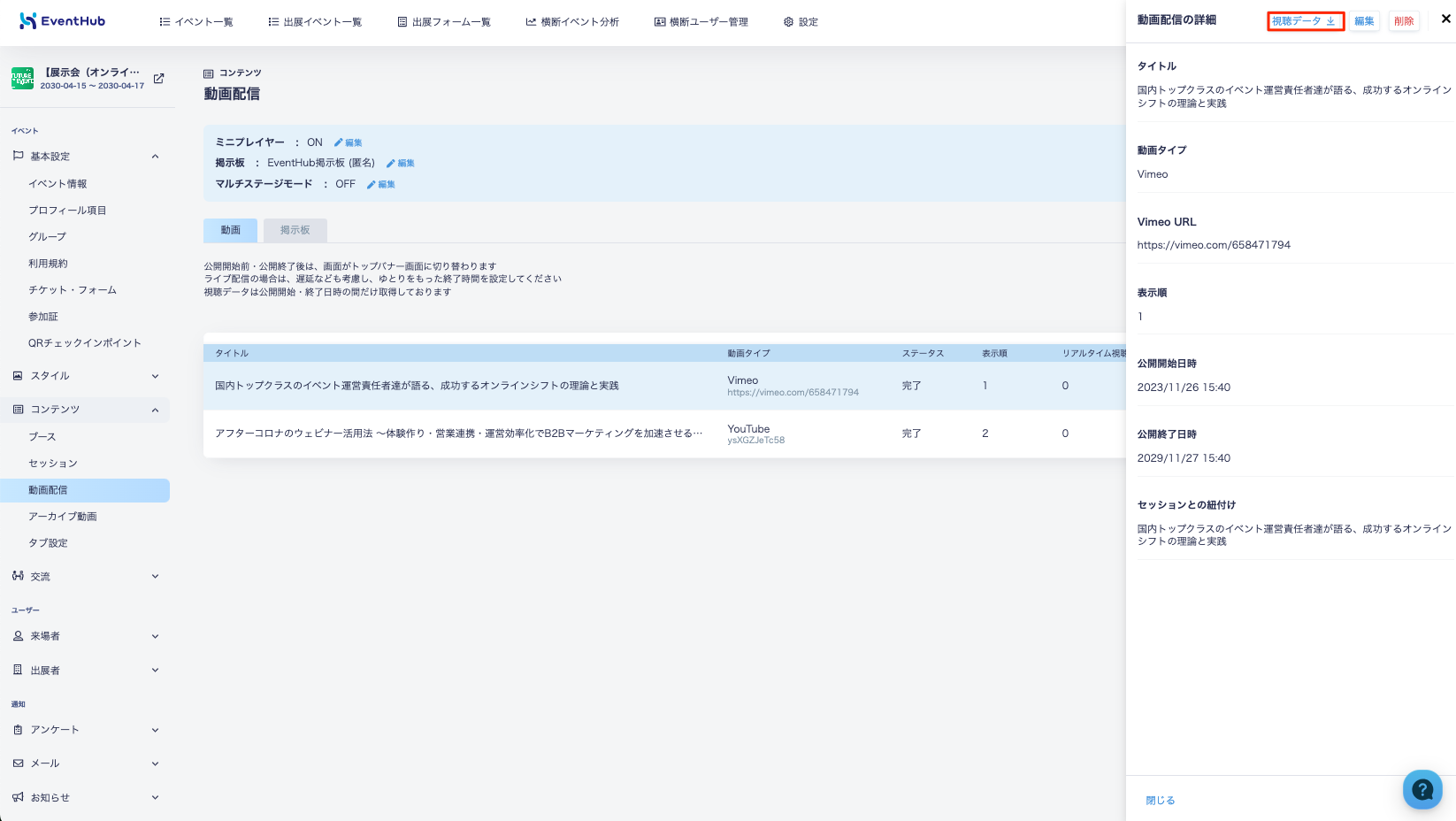The width and height of the screenshot is (1456, 821).
Task: Open アーカイブ動画 in the sidebar
Action: 63,517
